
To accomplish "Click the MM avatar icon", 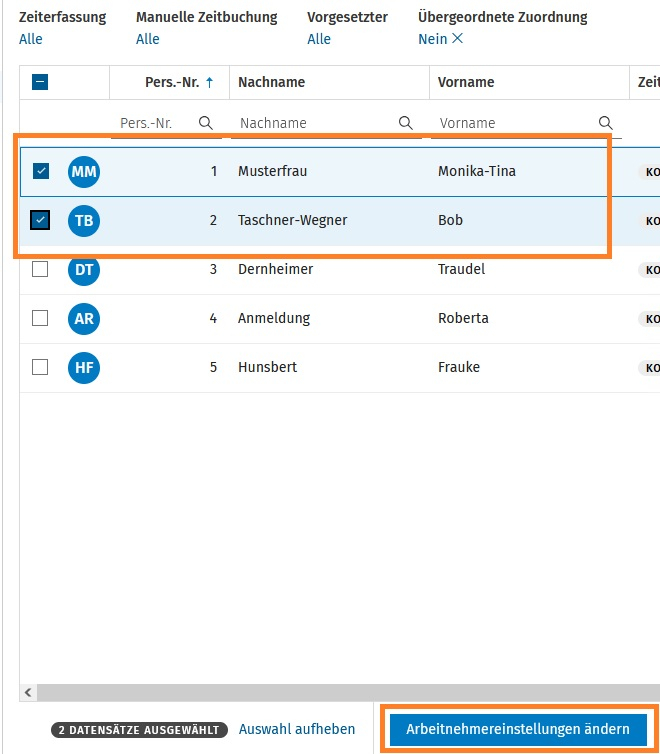I will click(84, 172).
